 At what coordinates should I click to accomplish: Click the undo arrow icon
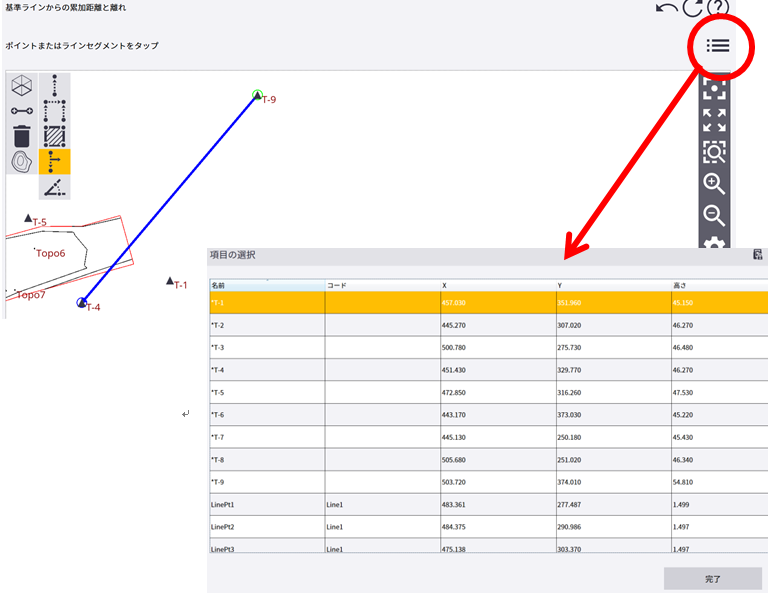click(x=667, y=8)
